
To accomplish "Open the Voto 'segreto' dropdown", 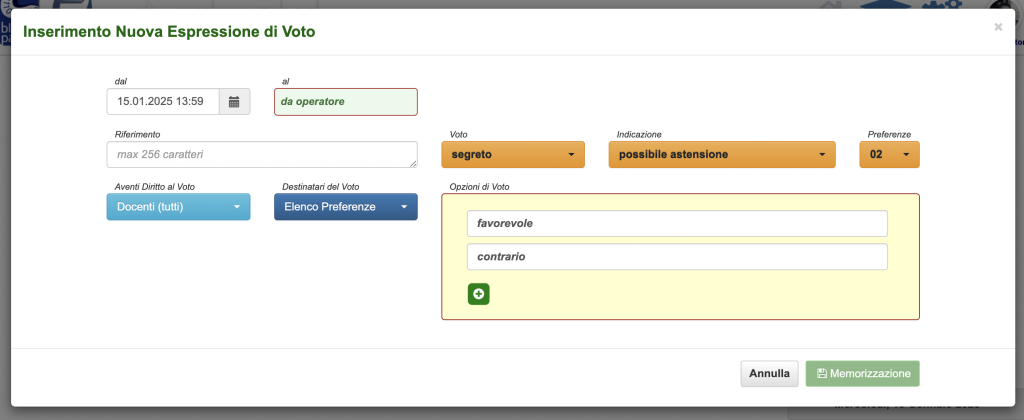I will 512,155.
